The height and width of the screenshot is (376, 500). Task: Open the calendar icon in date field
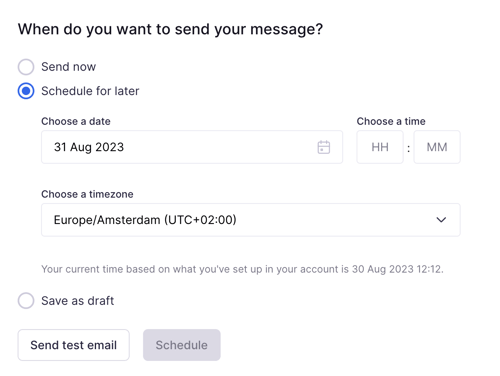(323, 147)
